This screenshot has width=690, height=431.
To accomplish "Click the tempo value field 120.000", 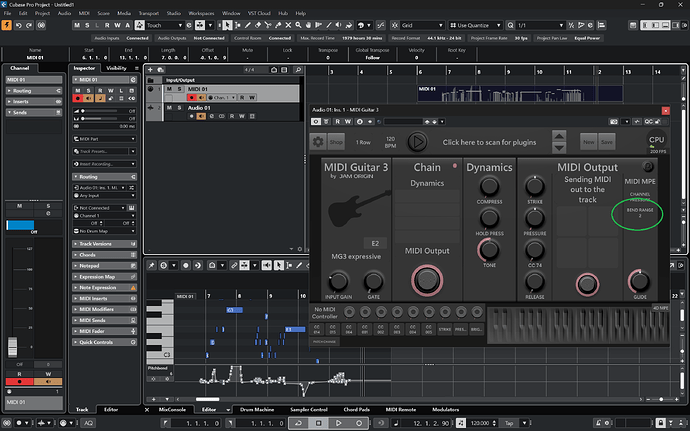I will coord(480,423).
